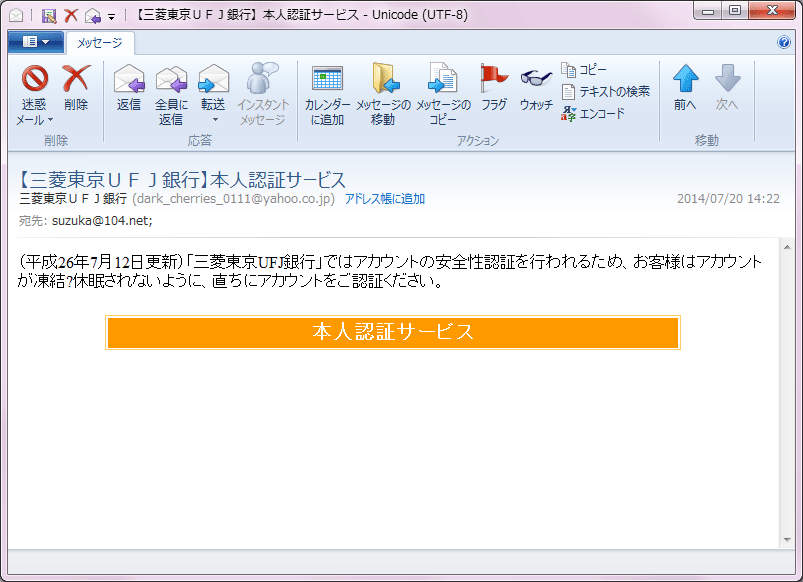Reply to sender with 返信
The height and width of the screenshot is (582, 803).
129,88
